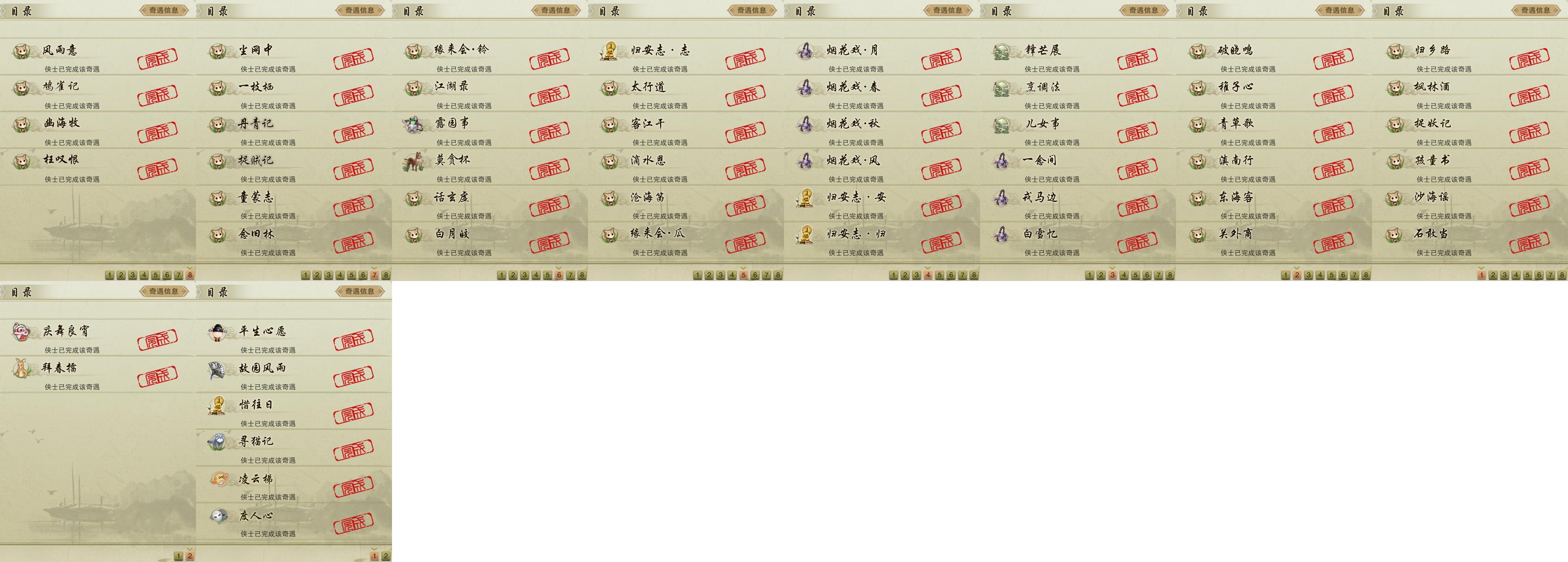Click the green figure icon beside 锋芒展
The image size is (1568, 562).
[1002, 51]
